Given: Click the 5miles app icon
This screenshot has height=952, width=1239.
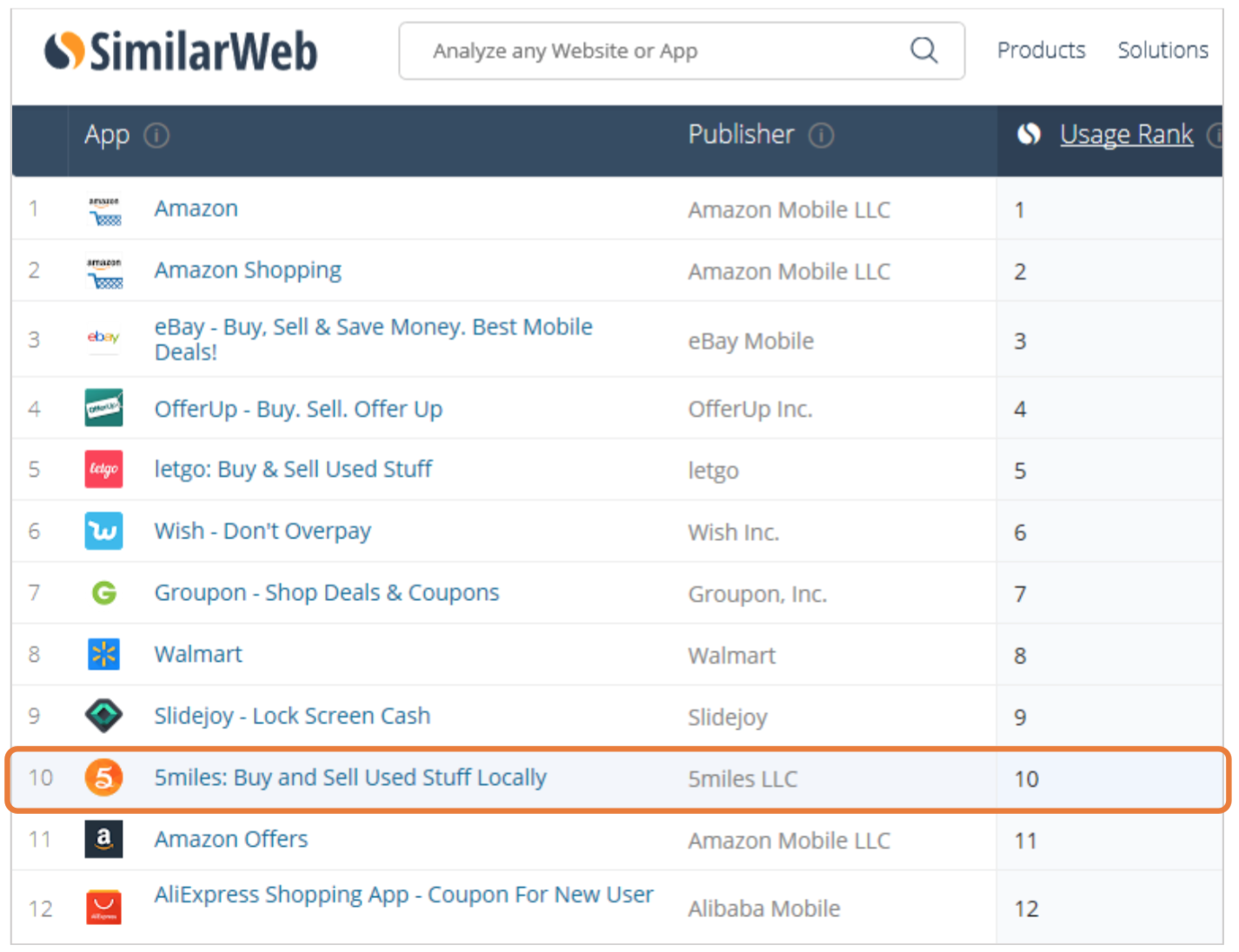Looking at the screenshot, I should click(x=103, y=777).
